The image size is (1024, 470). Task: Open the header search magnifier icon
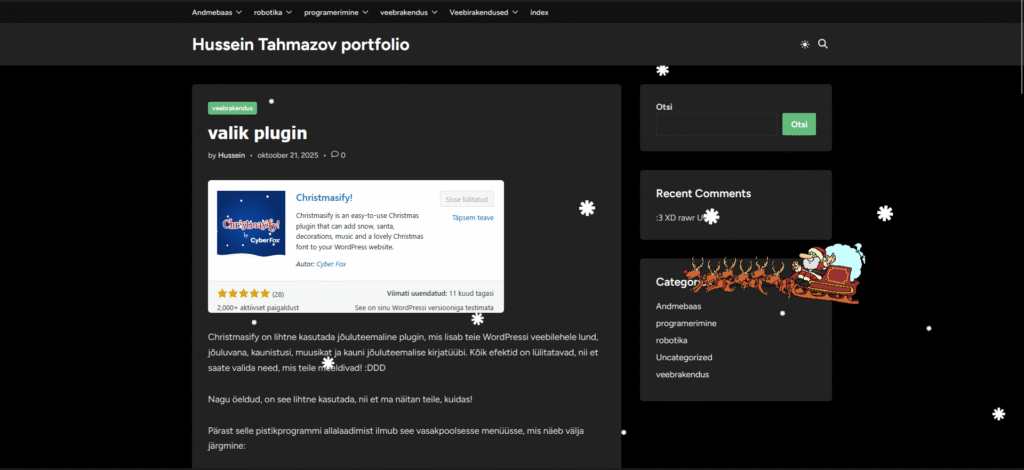click(823, 45)
